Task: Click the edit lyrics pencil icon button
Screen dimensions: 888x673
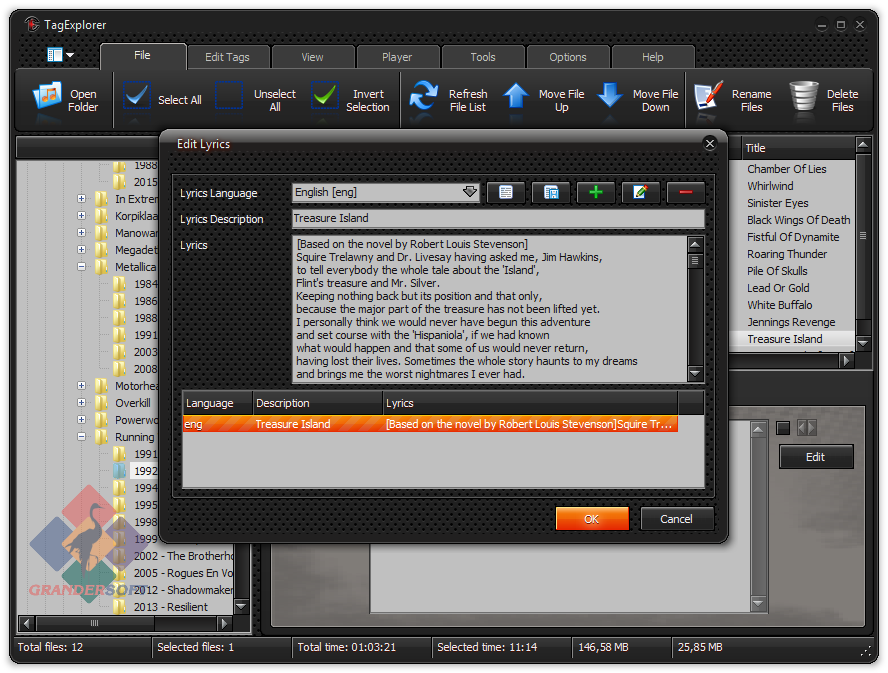Action: click(x=640, y=193)
